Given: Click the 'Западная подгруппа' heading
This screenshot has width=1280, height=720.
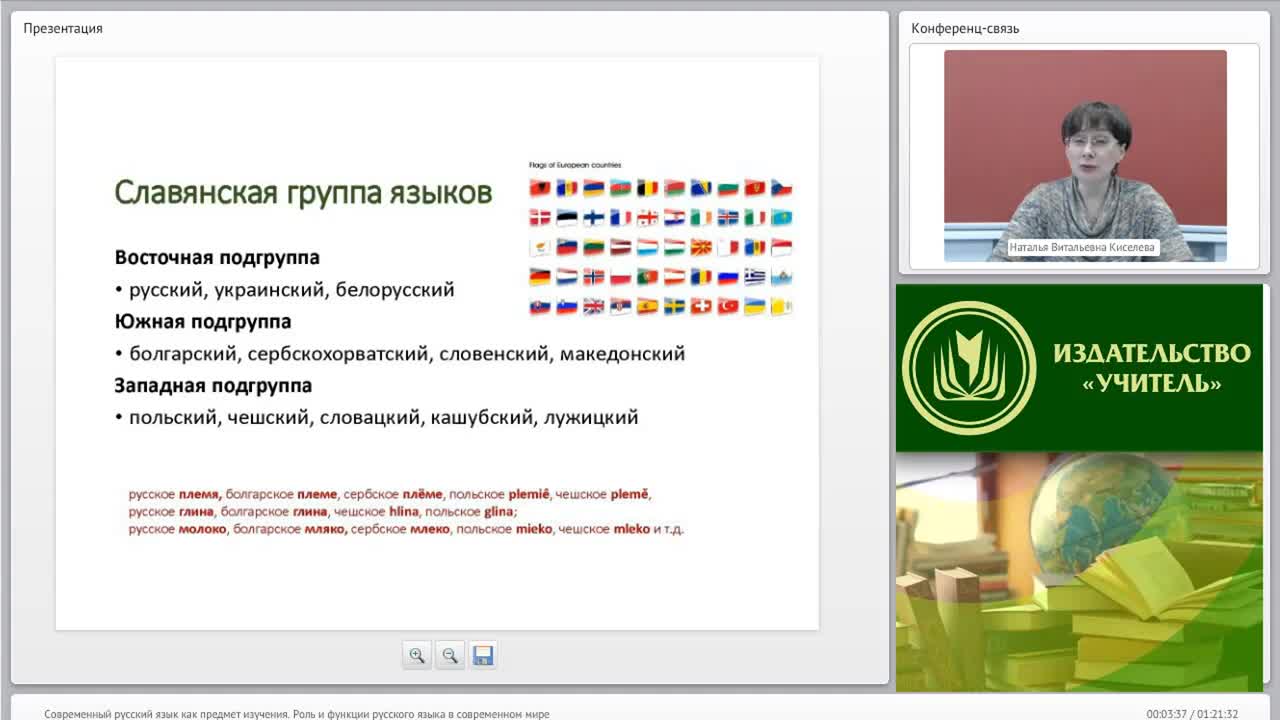Looking at the screenshot, I should pyautogui.click(x=213, y=385).
